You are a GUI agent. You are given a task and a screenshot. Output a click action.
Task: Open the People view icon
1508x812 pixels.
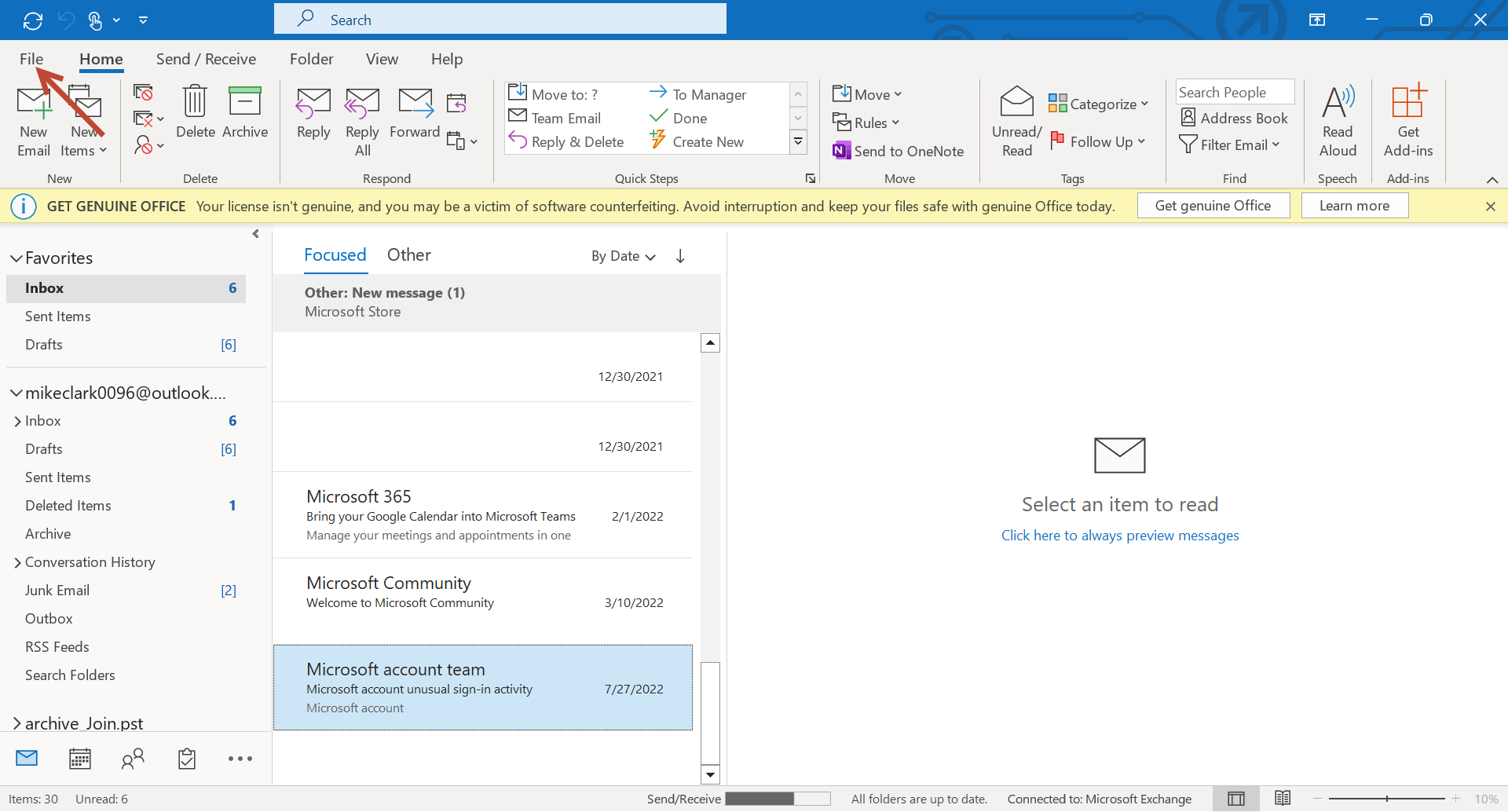(x=134, y=758)
